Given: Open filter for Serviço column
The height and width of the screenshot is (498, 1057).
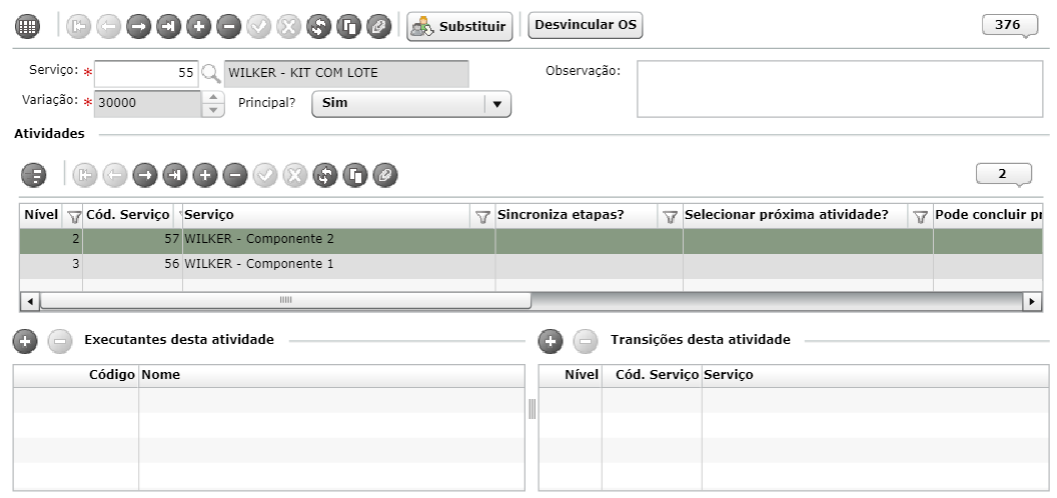Looking at the screenshot, I should [x=482, y=216].
